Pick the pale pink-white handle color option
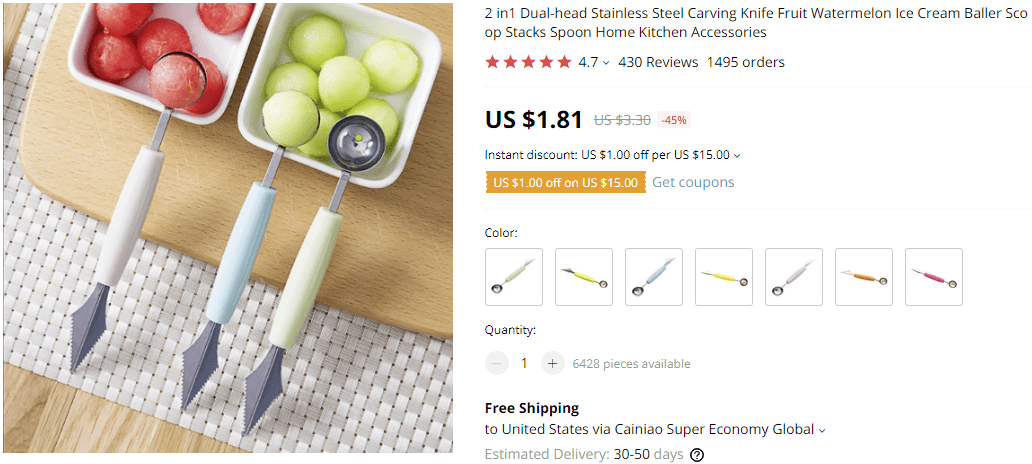Image resolution: width=1032 pixels, height=464 pixels. tap(794, 277)
